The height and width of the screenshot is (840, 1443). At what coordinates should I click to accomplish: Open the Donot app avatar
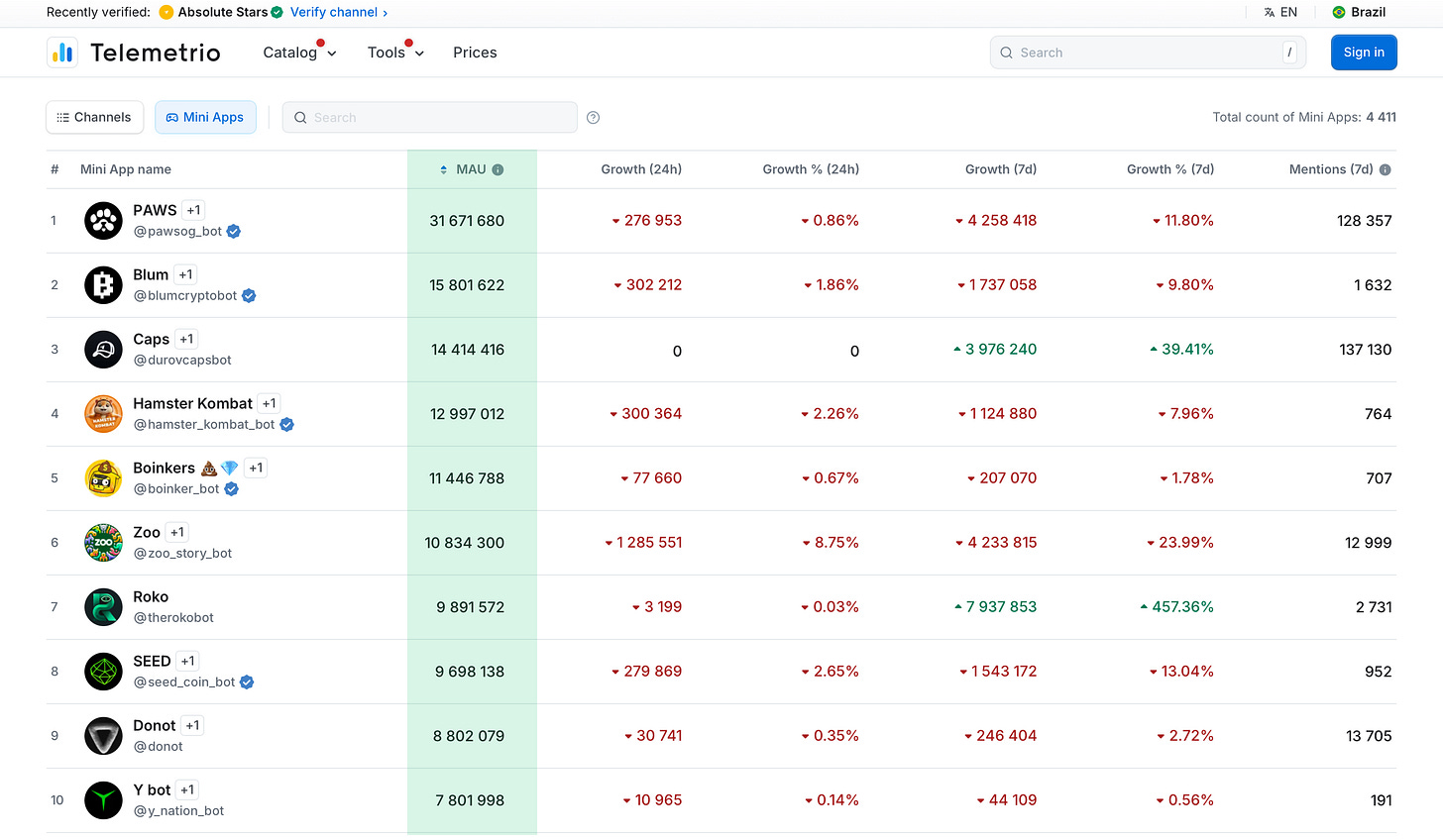[x=103, y=736]
